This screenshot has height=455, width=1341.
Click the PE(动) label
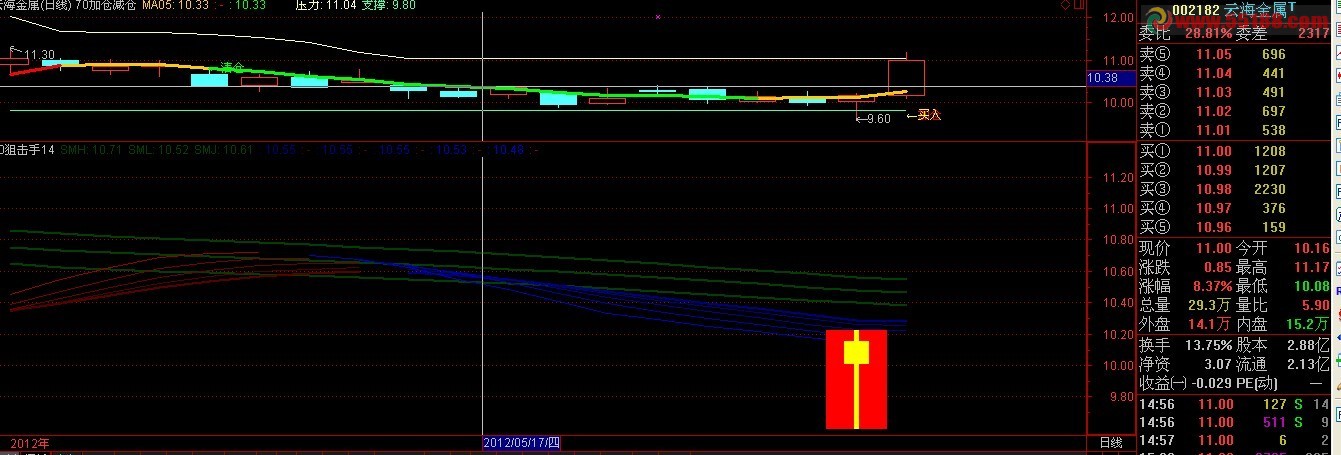pos(1259,383)
